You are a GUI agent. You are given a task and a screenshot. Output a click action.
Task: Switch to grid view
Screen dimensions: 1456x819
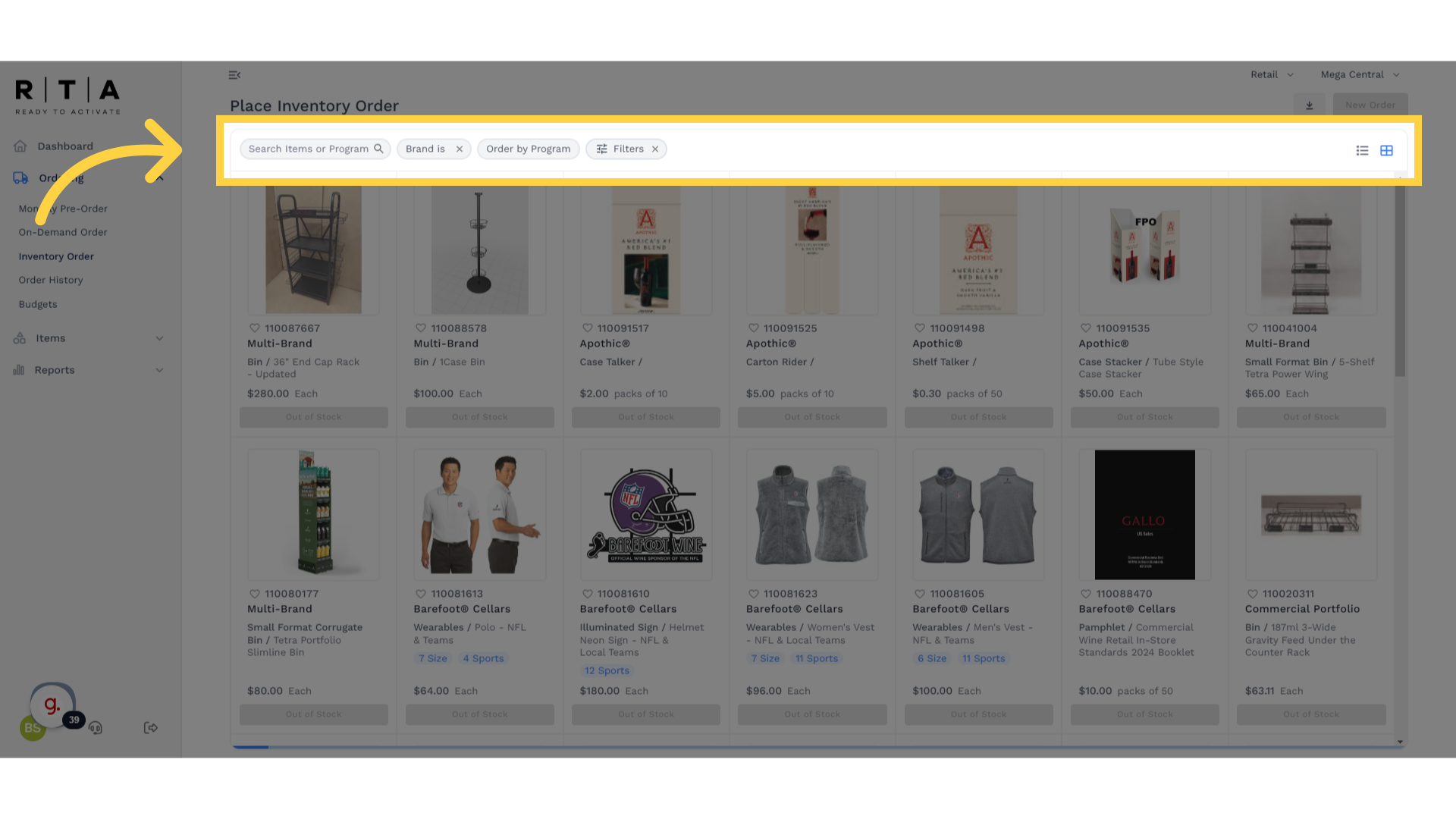[1386, 151]
